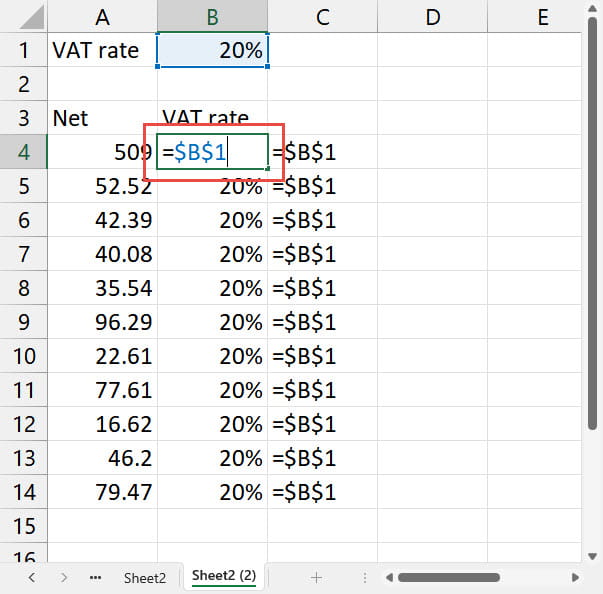Click the scrollbar left arrow
This screenshot has width=603, height=594.
387,577
